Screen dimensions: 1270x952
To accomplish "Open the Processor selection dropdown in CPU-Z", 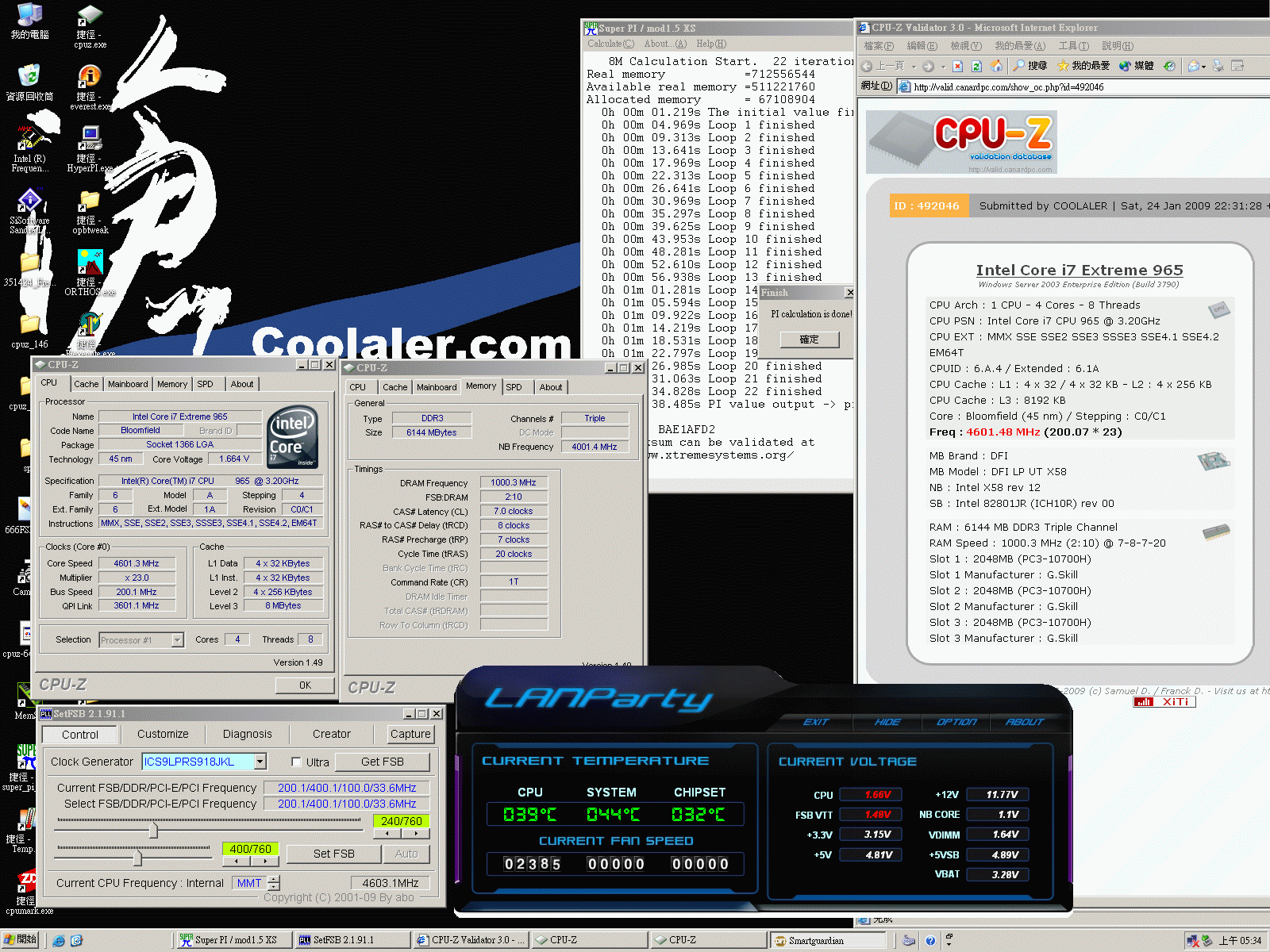I will 178,639.
